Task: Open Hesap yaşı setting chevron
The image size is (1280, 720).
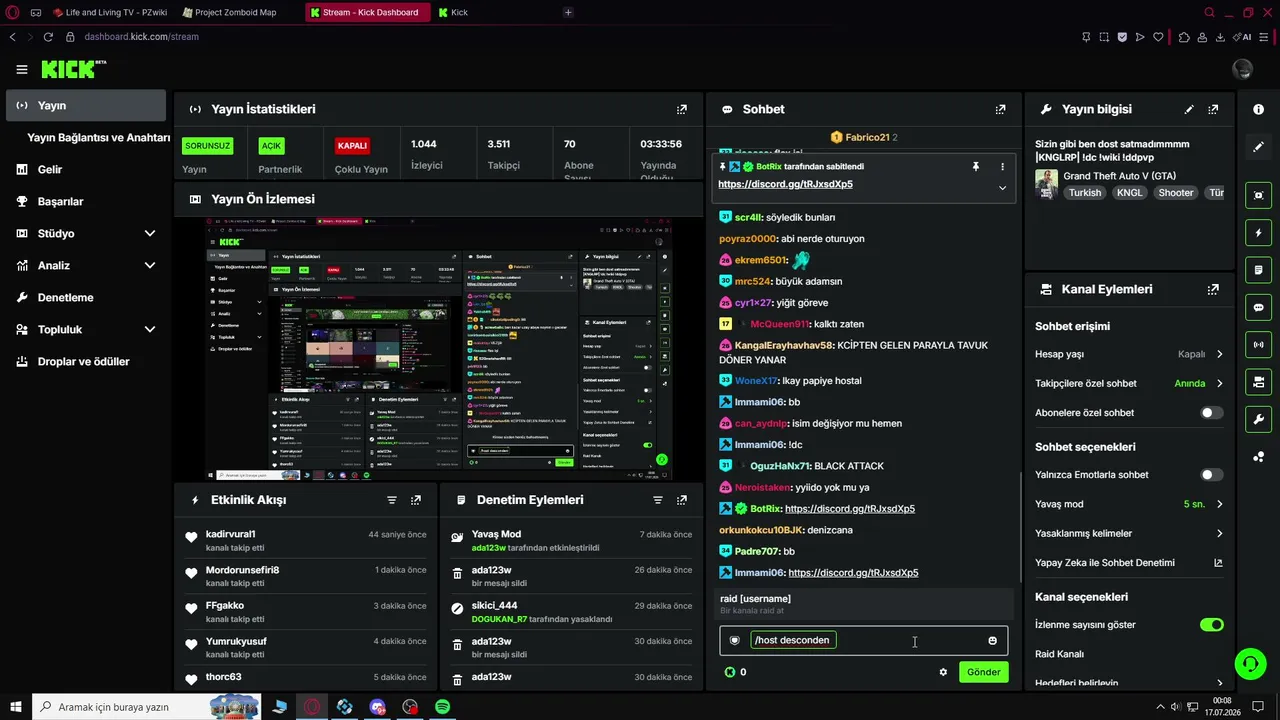Action: (x=1219, y=354)
